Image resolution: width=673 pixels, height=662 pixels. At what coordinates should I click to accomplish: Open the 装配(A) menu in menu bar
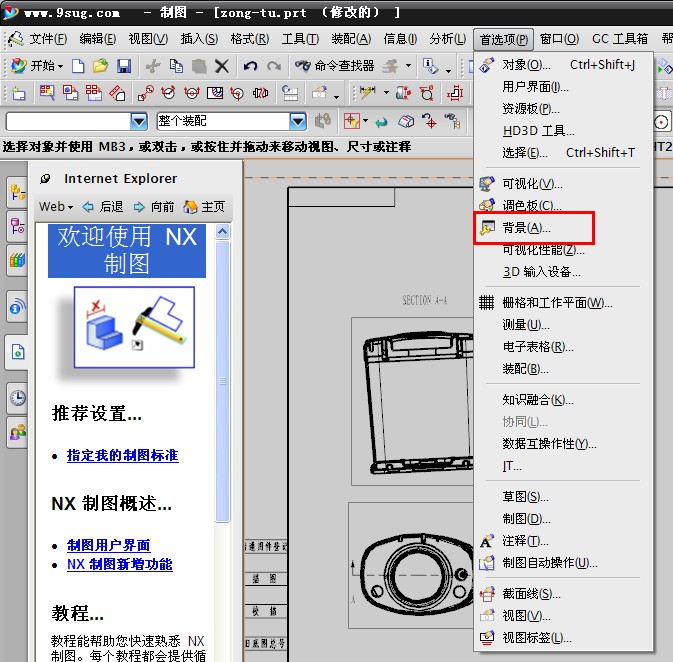pos(351,39)
